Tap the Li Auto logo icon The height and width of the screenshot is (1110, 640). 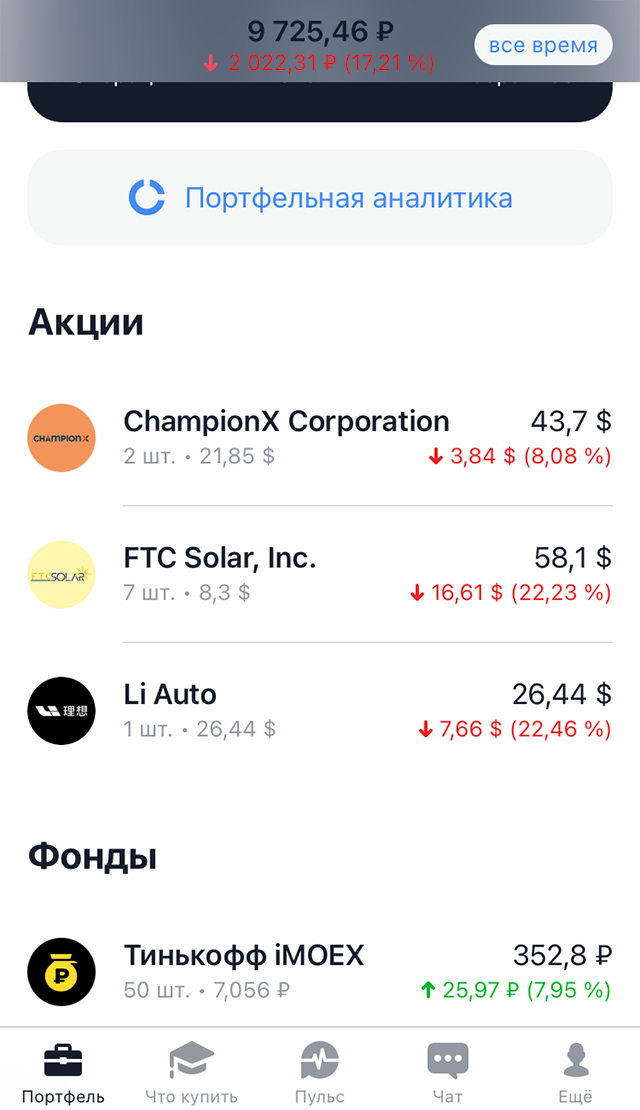[x=62, y=710]
